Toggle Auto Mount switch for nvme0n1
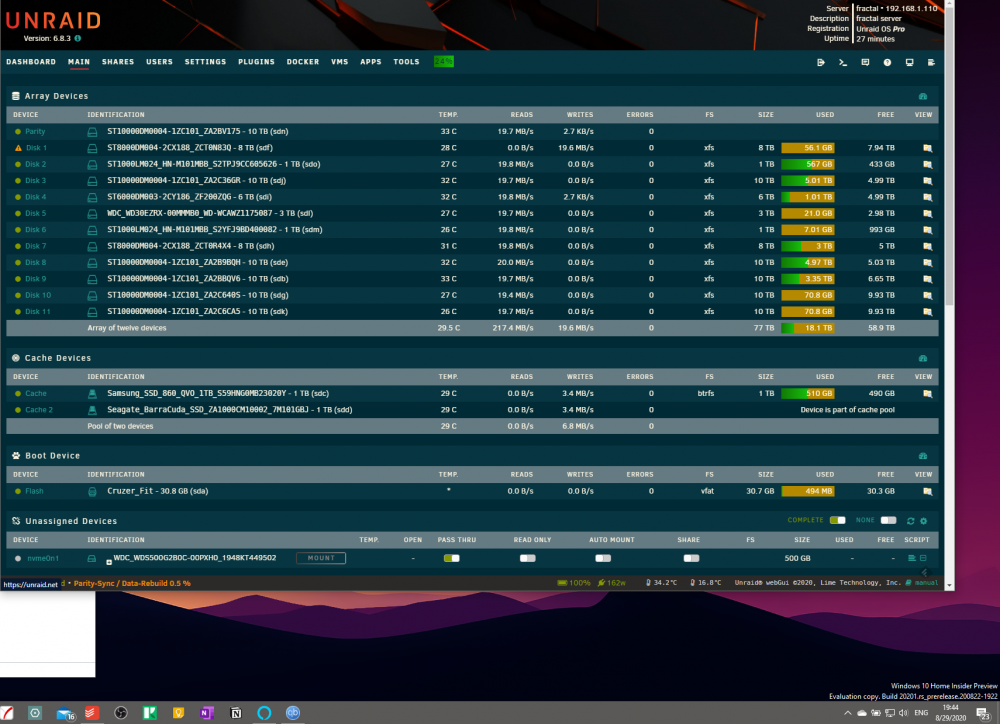This screenshot has width=1000, height=724. click(603, 558)
